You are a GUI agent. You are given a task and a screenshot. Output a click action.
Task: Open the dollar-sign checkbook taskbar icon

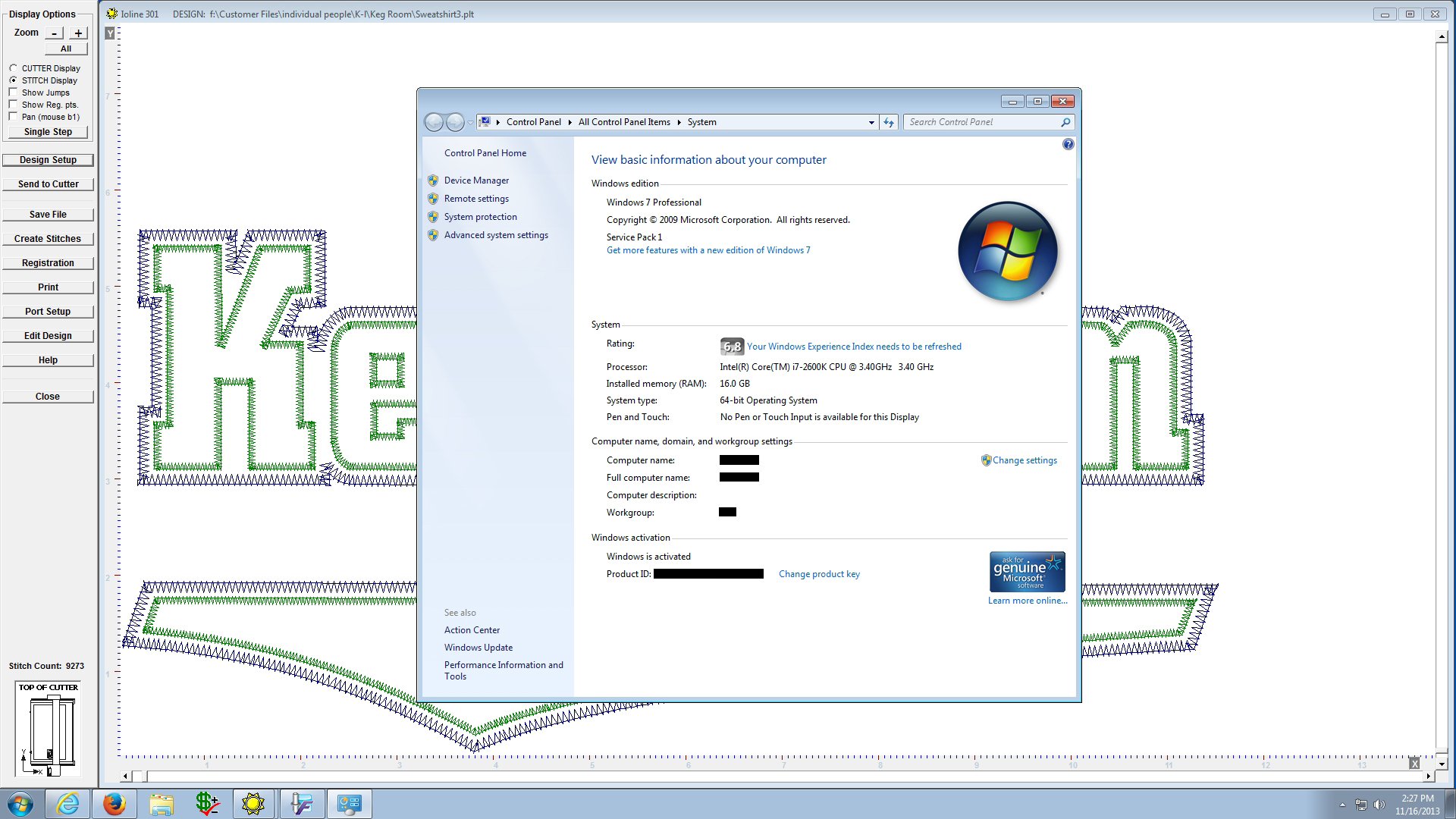coord(207,804)
